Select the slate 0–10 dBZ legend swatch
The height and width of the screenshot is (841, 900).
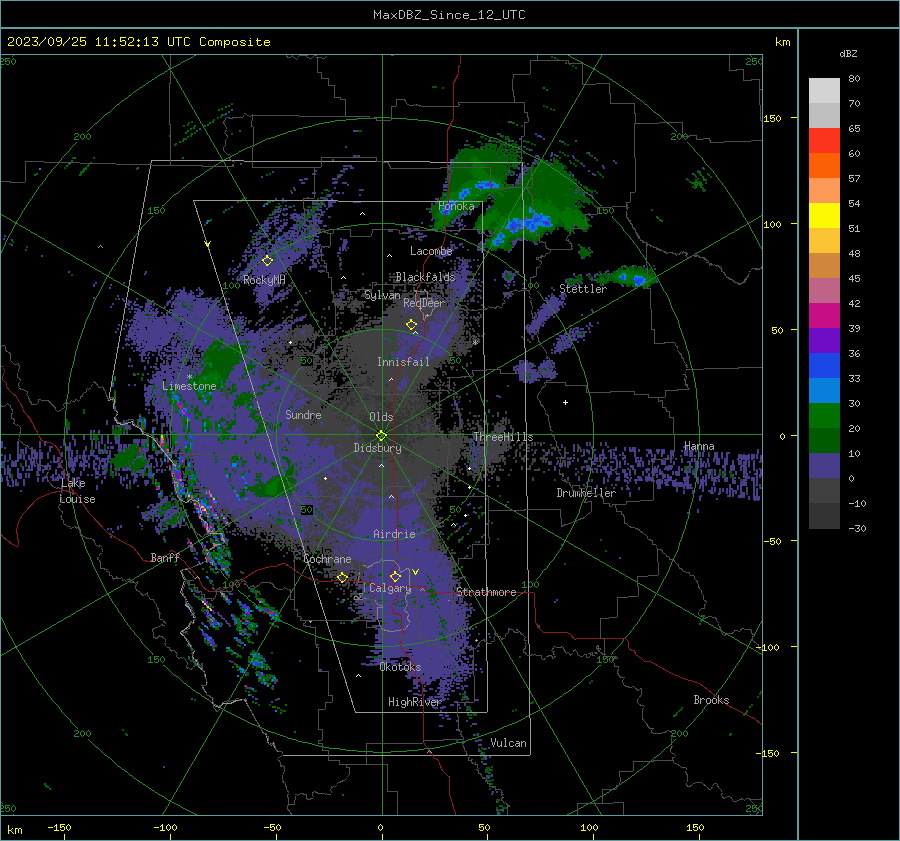(824, 465)
